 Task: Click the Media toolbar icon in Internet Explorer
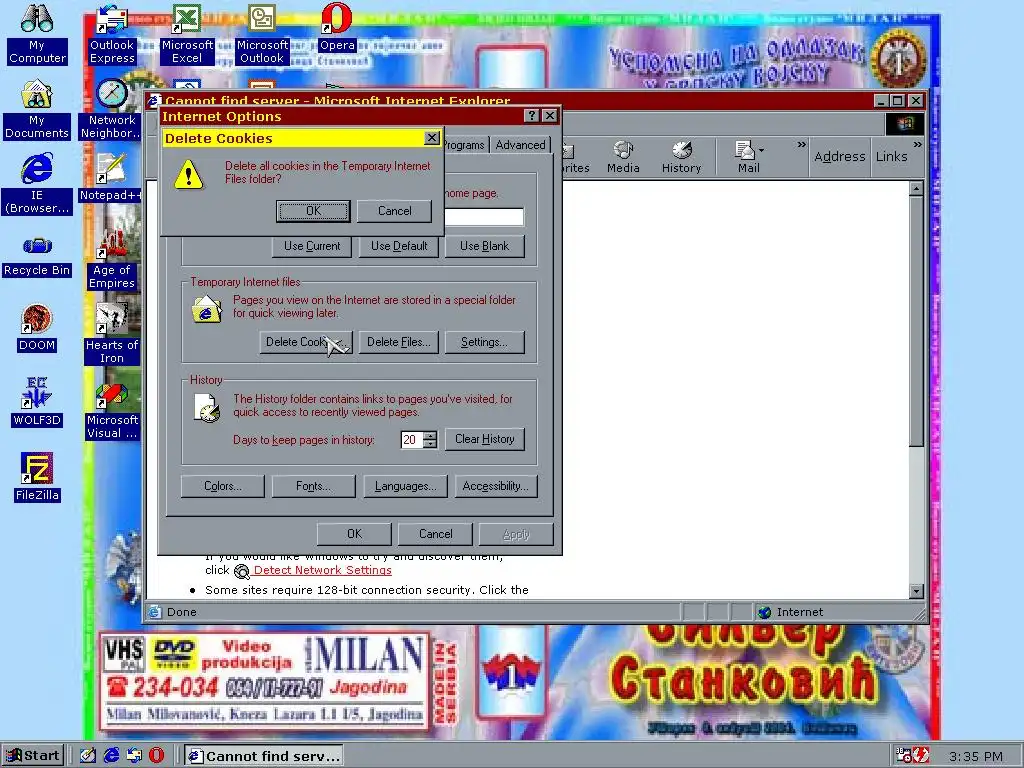(623, 157)
